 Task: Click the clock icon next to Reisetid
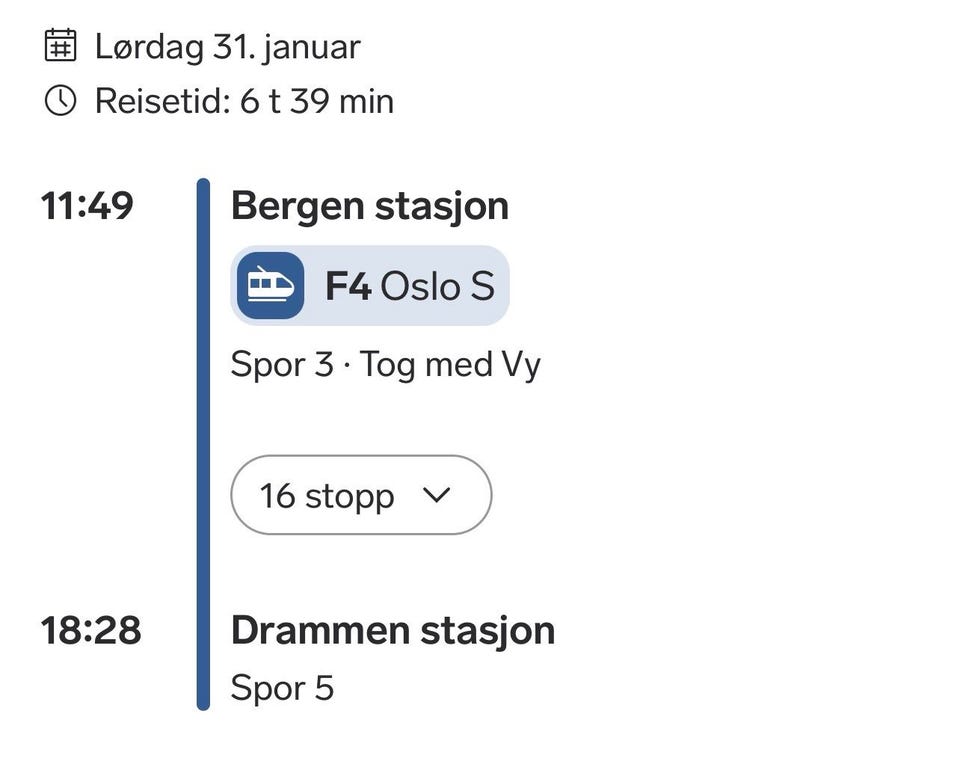coord(60,101)
